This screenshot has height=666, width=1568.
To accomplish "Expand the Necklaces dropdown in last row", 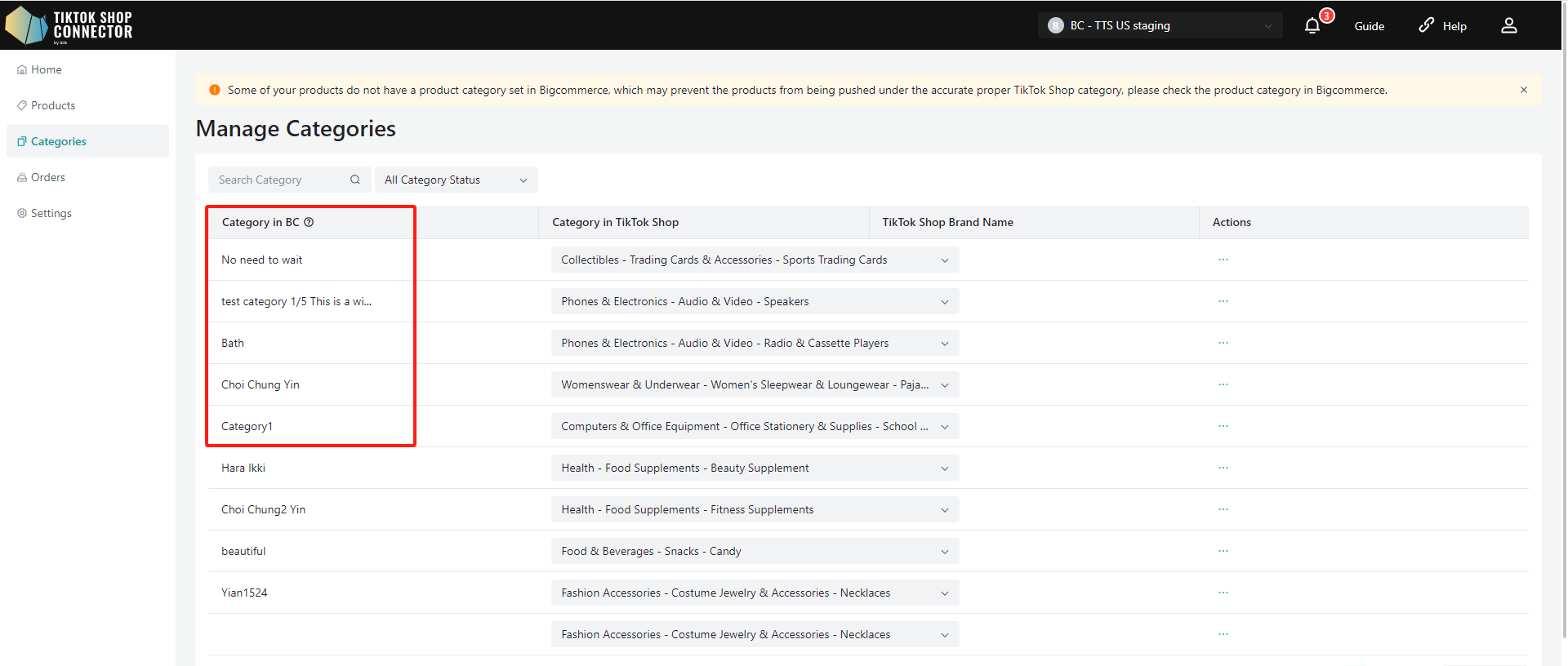I will pyautogui.click(x=755, y=634).
